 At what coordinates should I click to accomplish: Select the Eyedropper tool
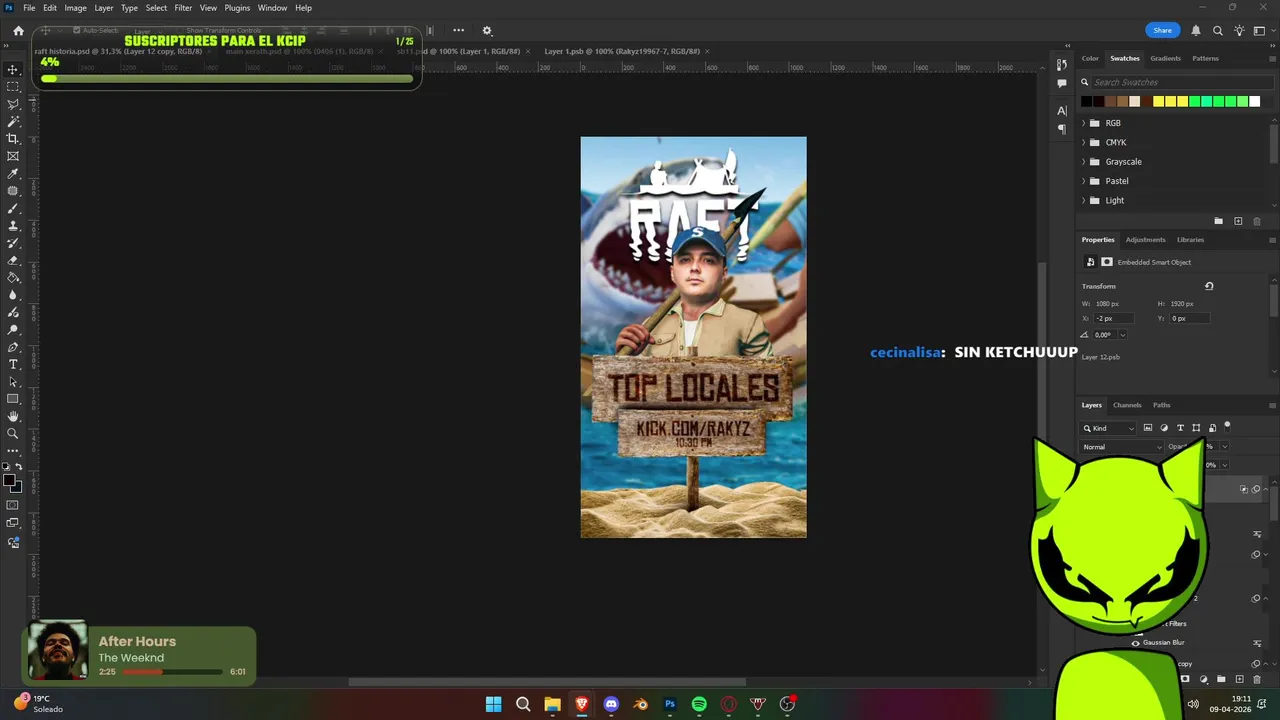point(13,174)
